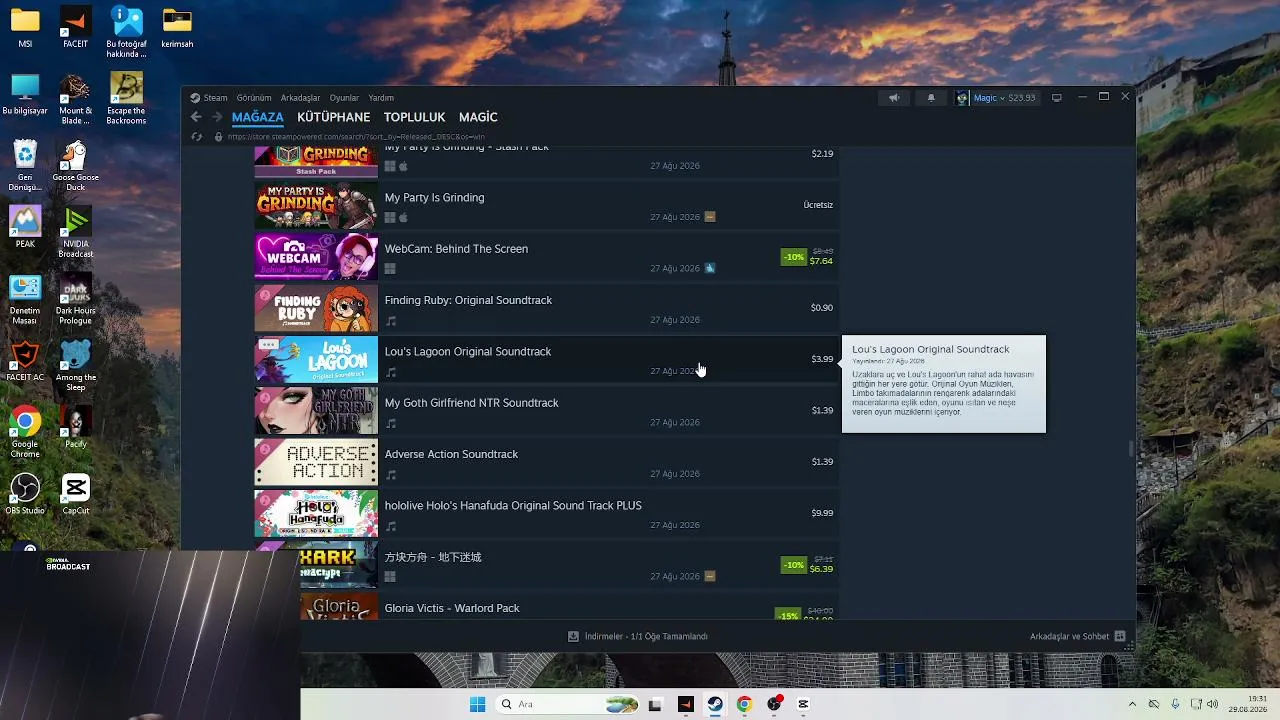
Task: Click the Steam forward navigation arrow
Action: (x=216, y=117)
